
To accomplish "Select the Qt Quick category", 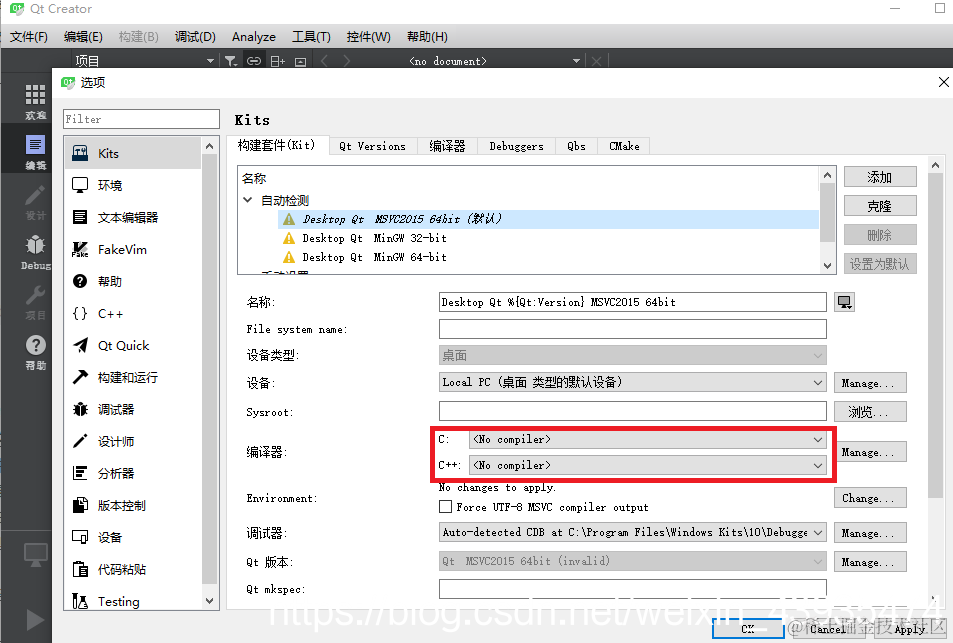I will (x=132, y=345).
